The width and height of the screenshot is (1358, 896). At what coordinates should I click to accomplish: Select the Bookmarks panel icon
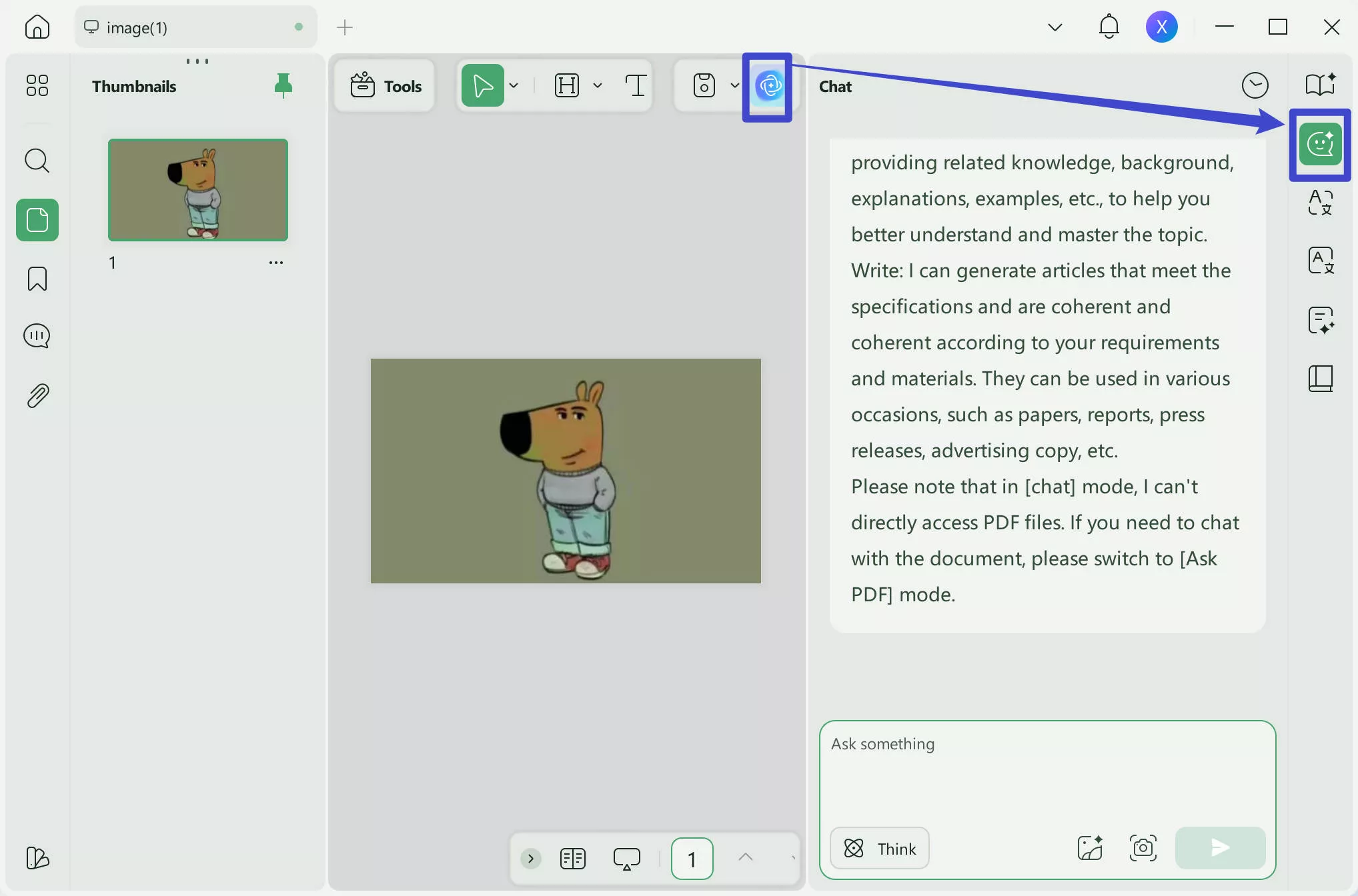tap(37, 279)
